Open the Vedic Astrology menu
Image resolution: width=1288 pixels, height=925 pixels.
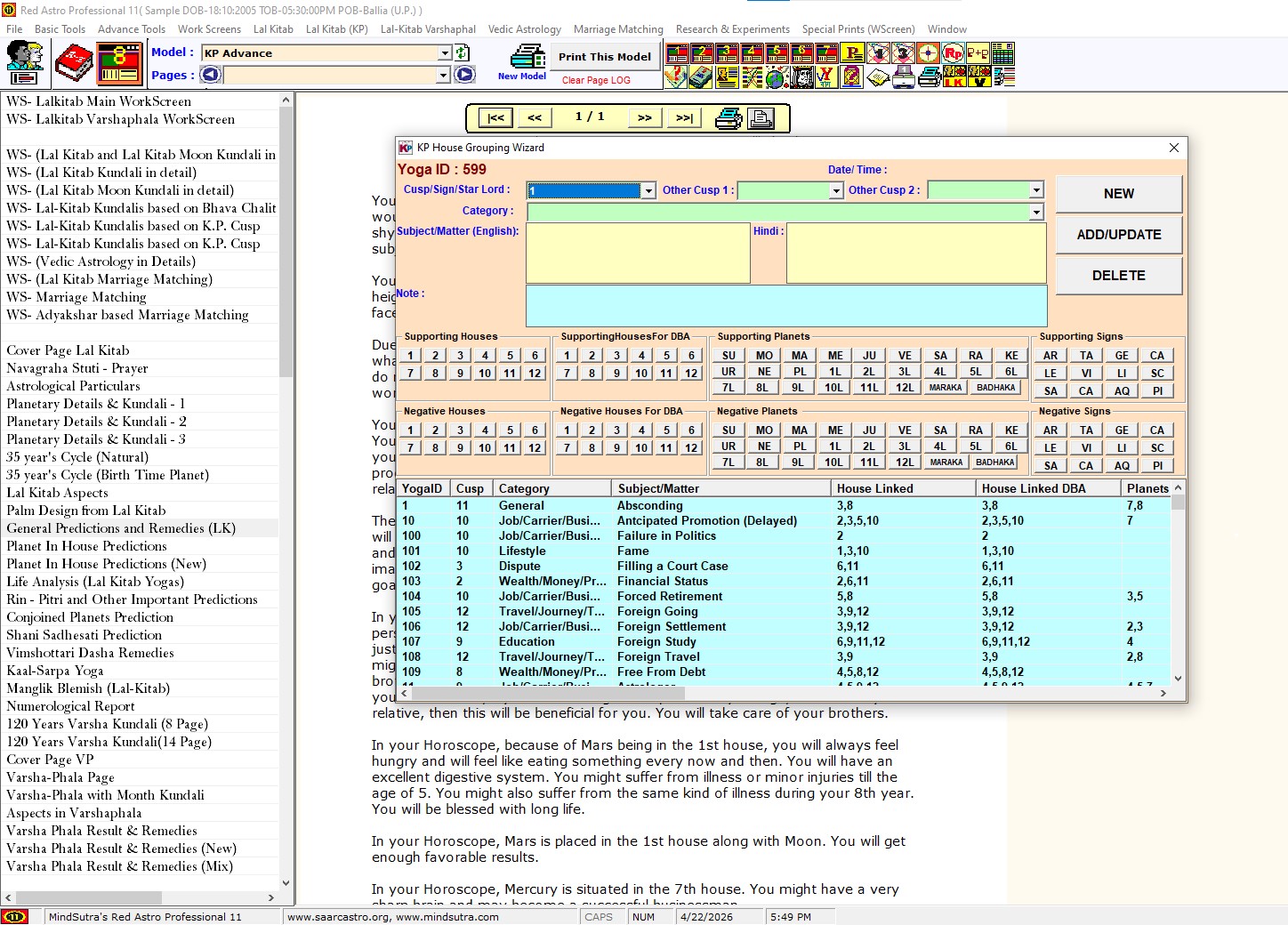pyautogui.click(x=525, y=29)
